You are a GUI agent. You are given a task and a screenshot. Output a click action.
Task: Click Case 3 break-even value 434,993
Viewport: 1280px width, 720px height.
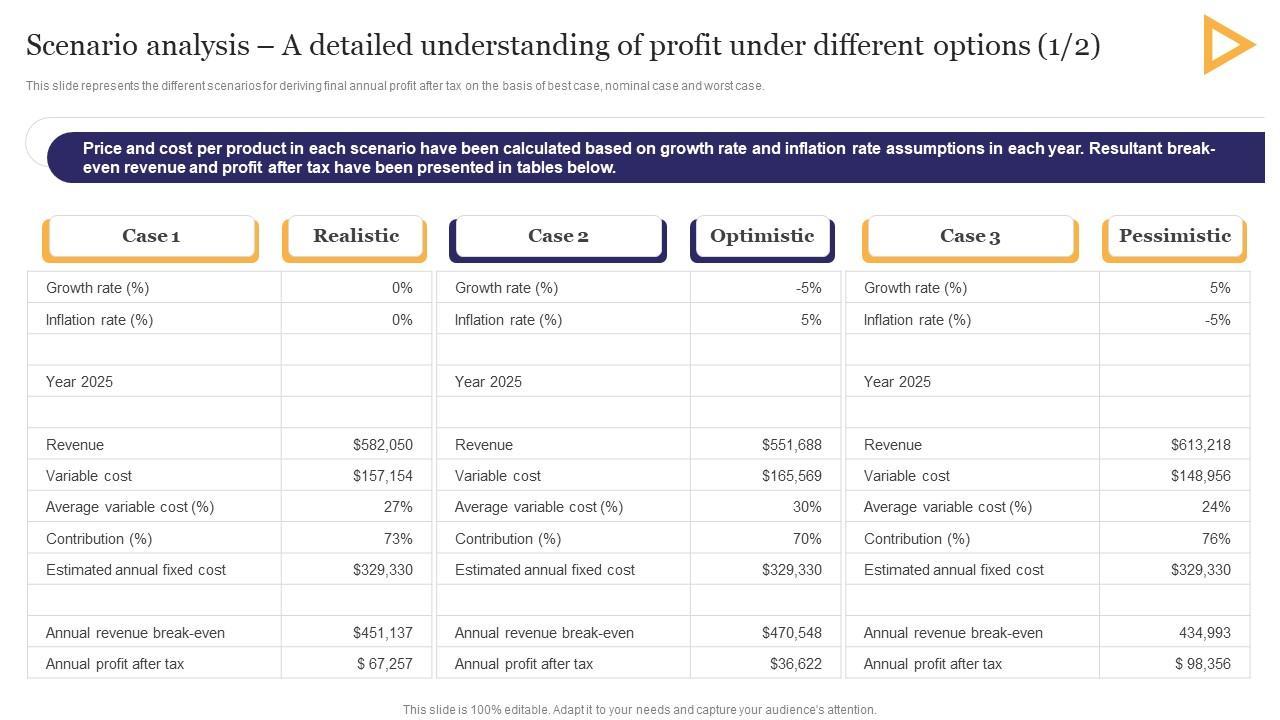point(1204,633)
